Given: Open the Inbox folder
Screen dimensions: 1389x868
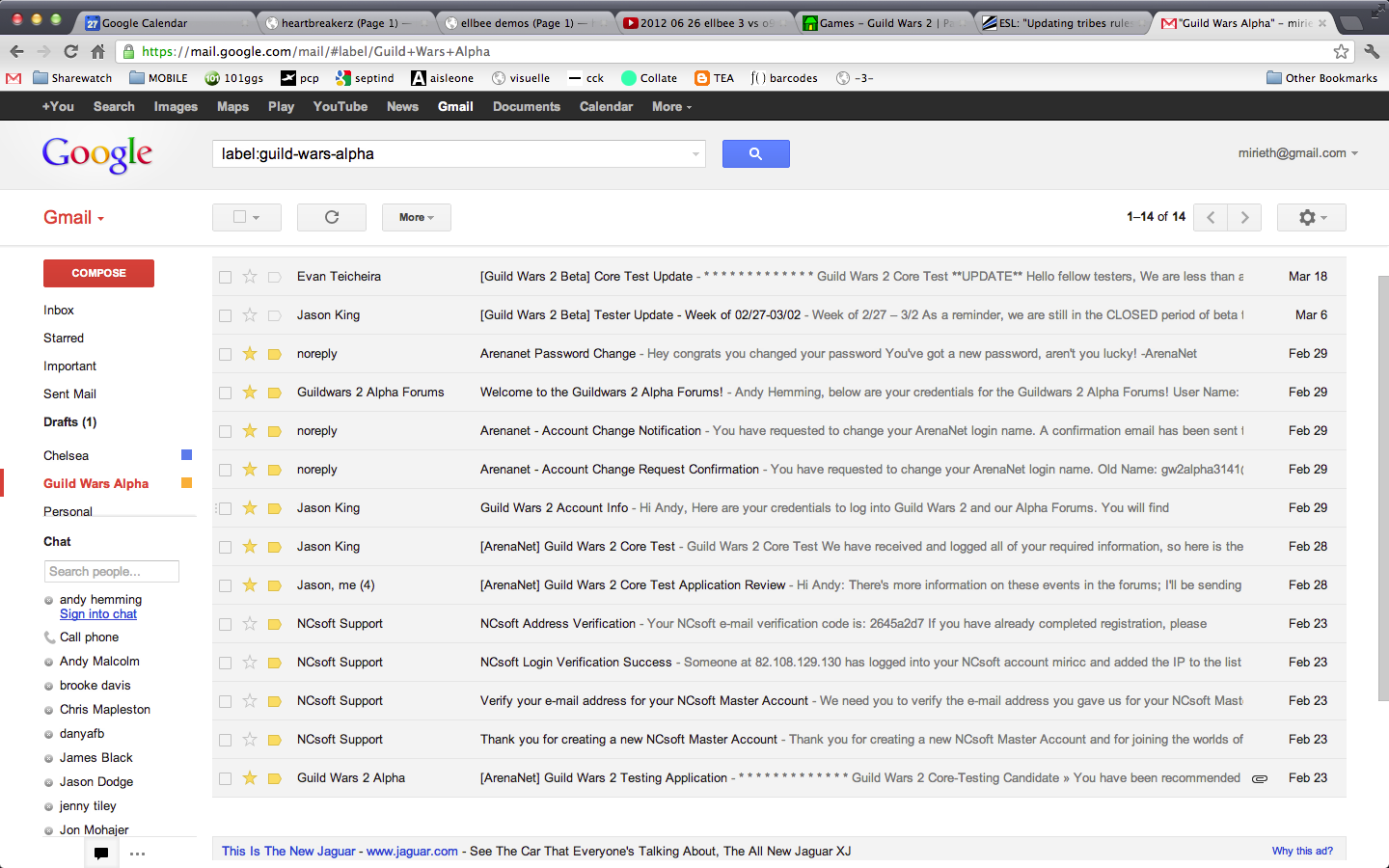Looking at the screenshot, I should (59, 310).
